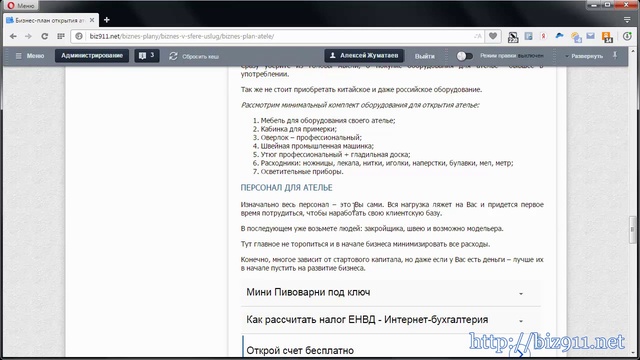
Task: Open the Открой счет бесплатно ad
Action: pyautogui.click(x=300, y=350)
